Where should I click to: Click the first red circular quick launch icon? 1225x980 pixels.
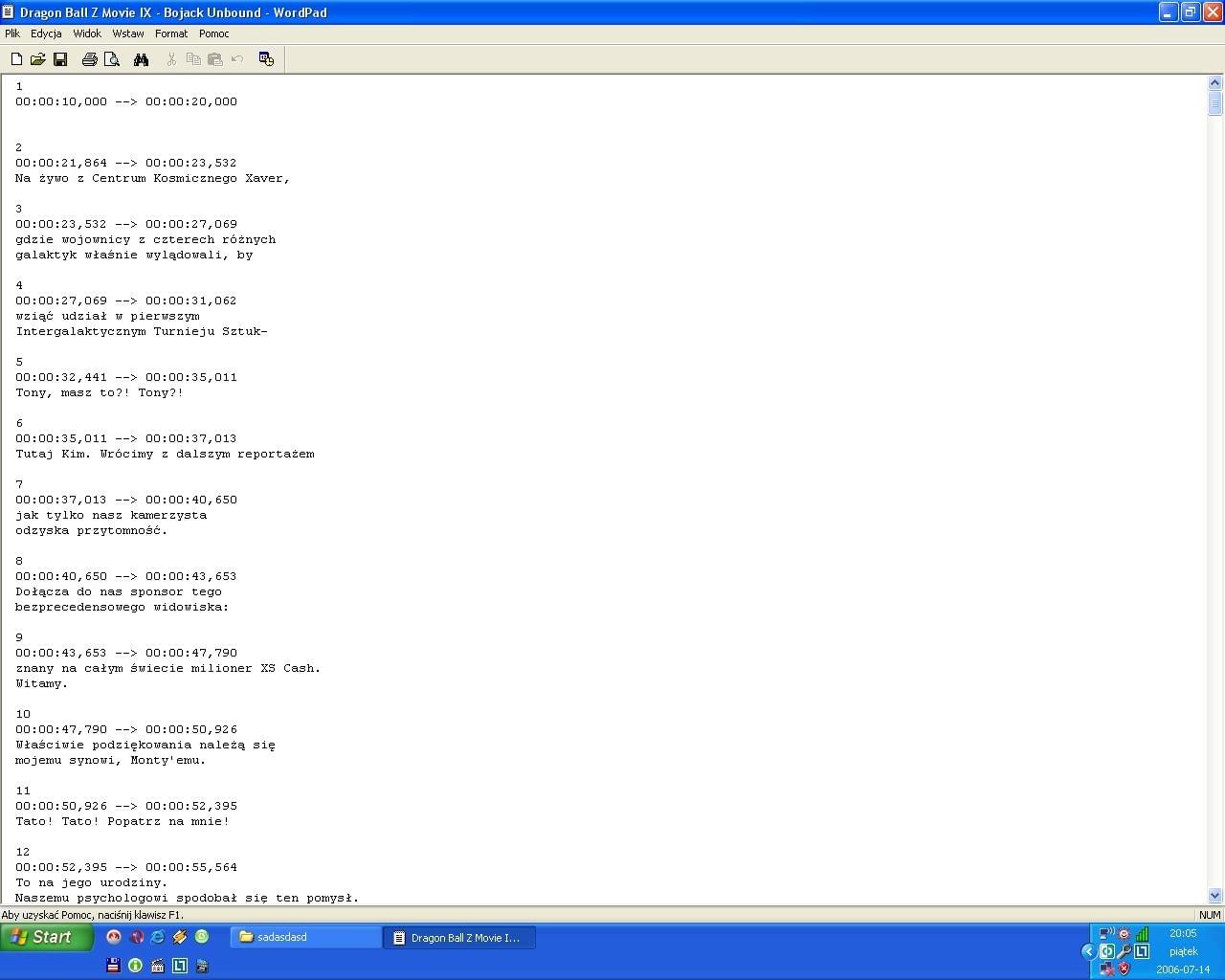[114, 937]
